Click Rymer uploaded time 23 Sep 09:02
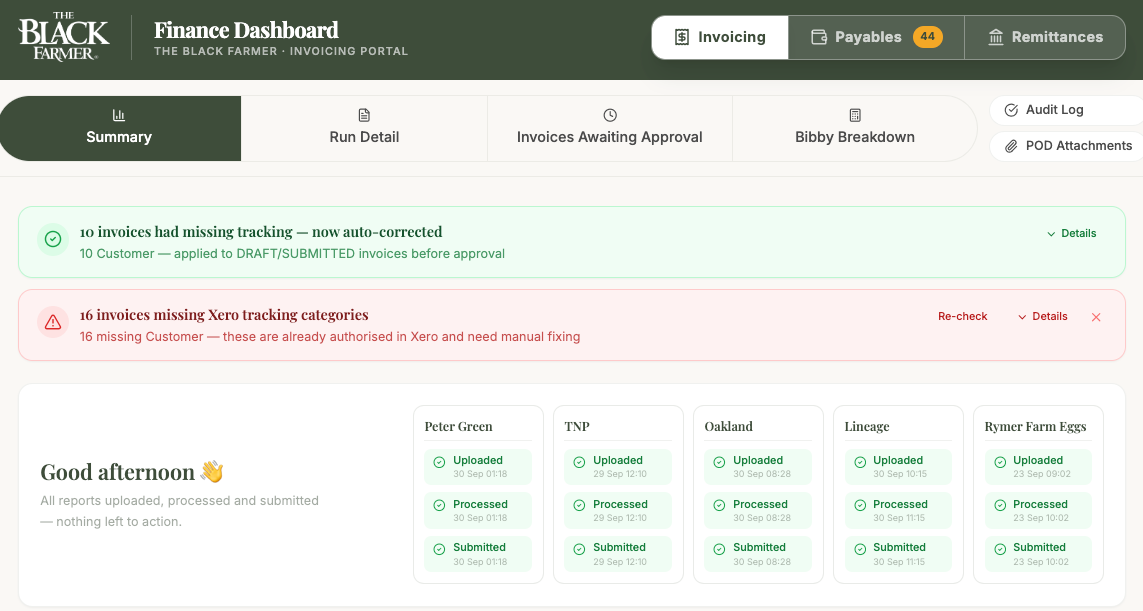Image resolution: width=1143 pixels, height=611 pixels. pyautogui.click(x=1042, y=474)
